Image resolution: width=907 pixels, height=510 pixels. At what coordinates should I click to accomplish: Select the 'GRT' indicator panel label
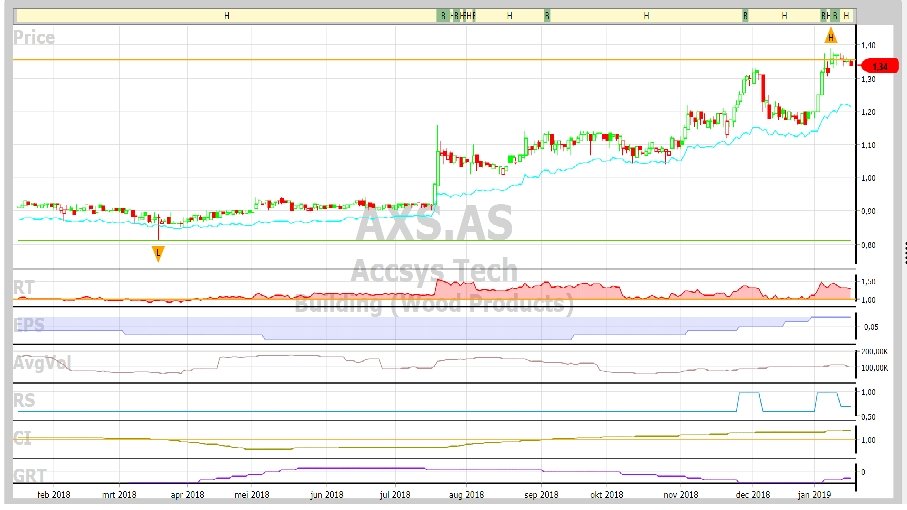coord(30,475)
